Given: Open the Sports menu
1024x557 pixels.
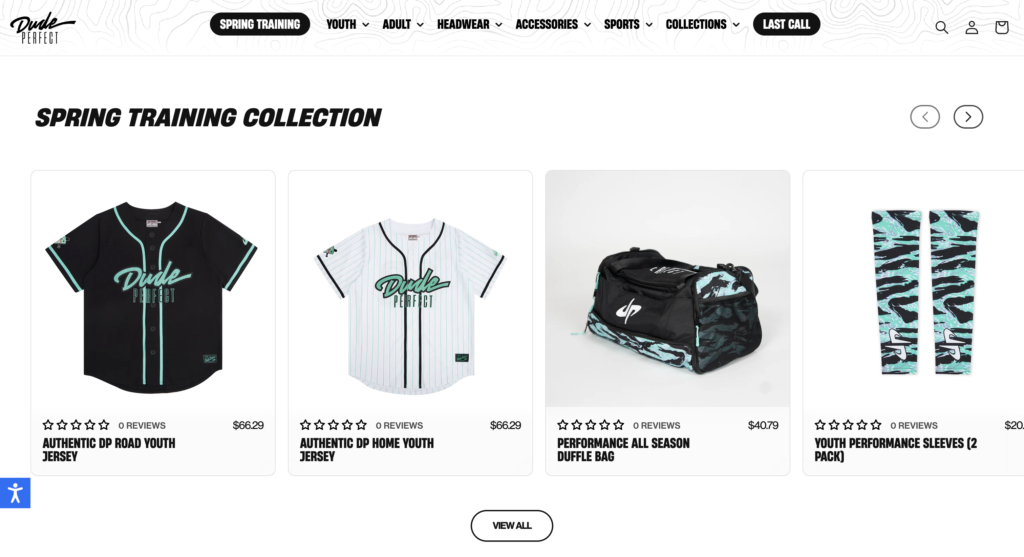Looking at the screenshot, I should (x=628, y=24).
